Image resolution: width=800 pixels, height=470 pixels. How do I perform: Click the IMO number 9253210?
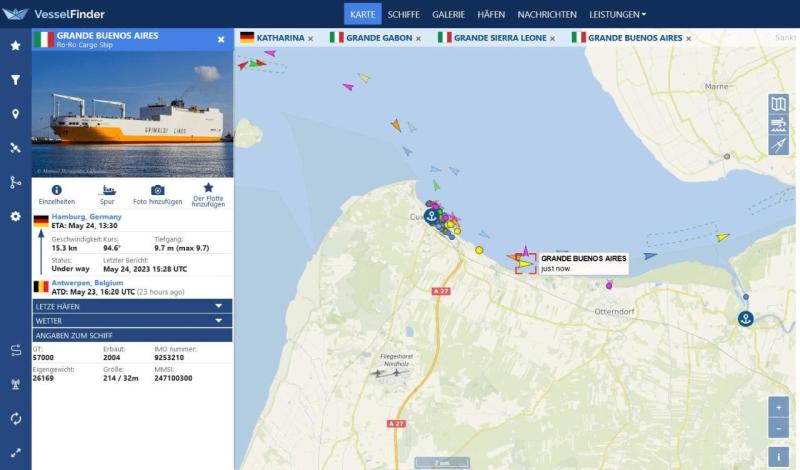pyautogui.click(x=169, y=358)
